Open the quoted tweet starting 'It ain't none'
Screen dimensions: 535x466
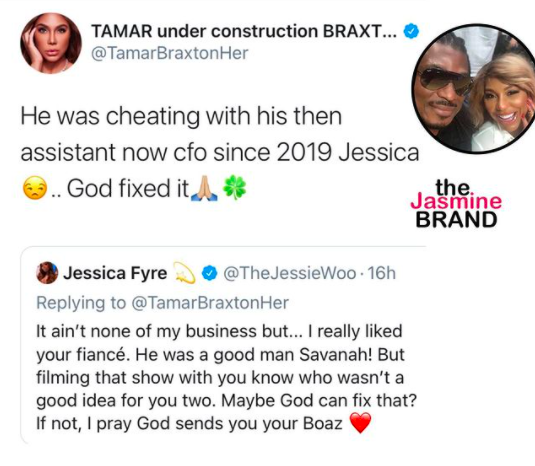tap(223, 345)
